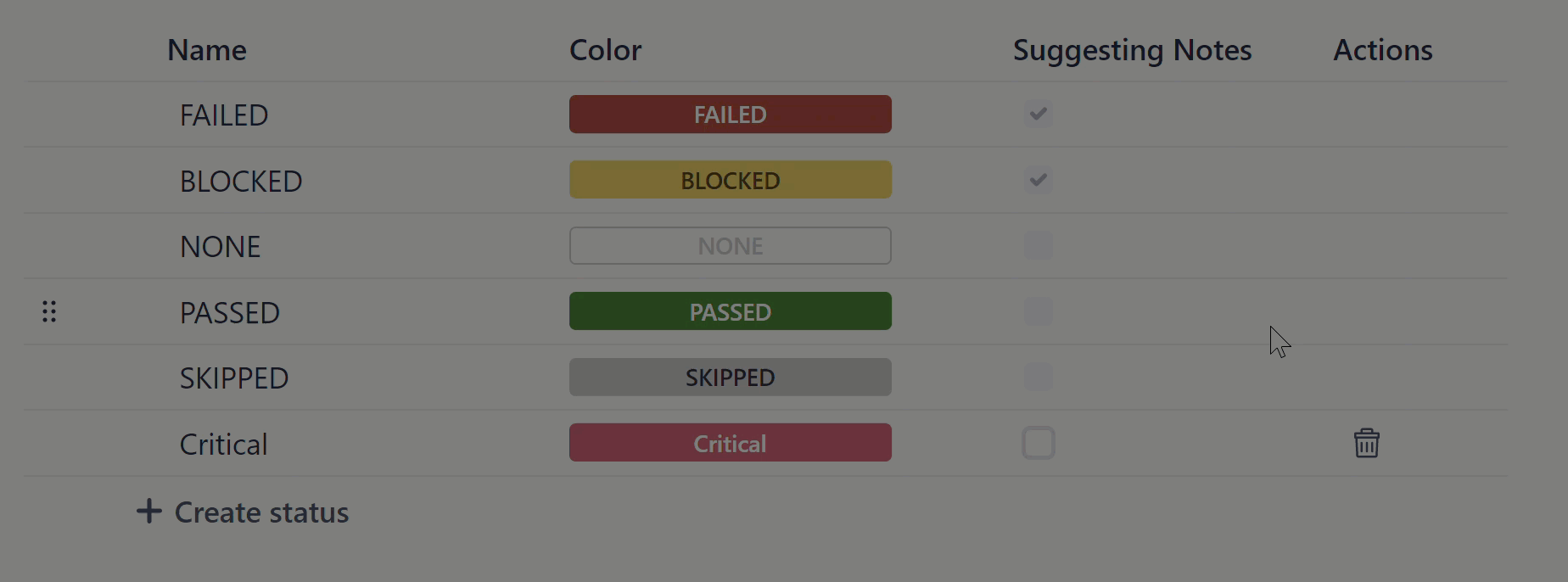Click the delete trash icon for Critical status
Viewport: 1568px width, 582px height.
point(1366,443)
